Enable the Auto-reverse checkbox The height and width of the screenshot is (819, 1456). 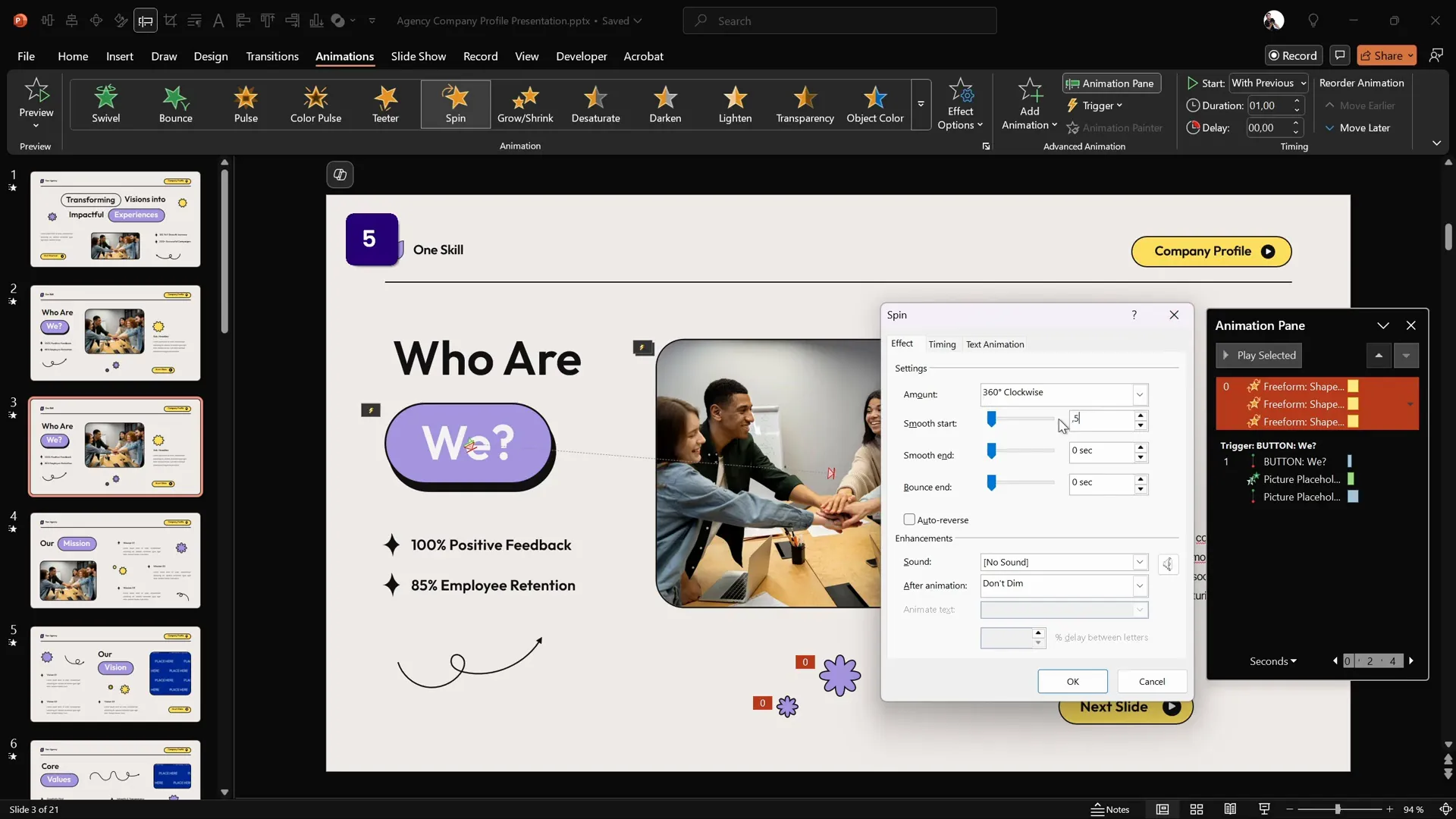[x=909, y=519]
